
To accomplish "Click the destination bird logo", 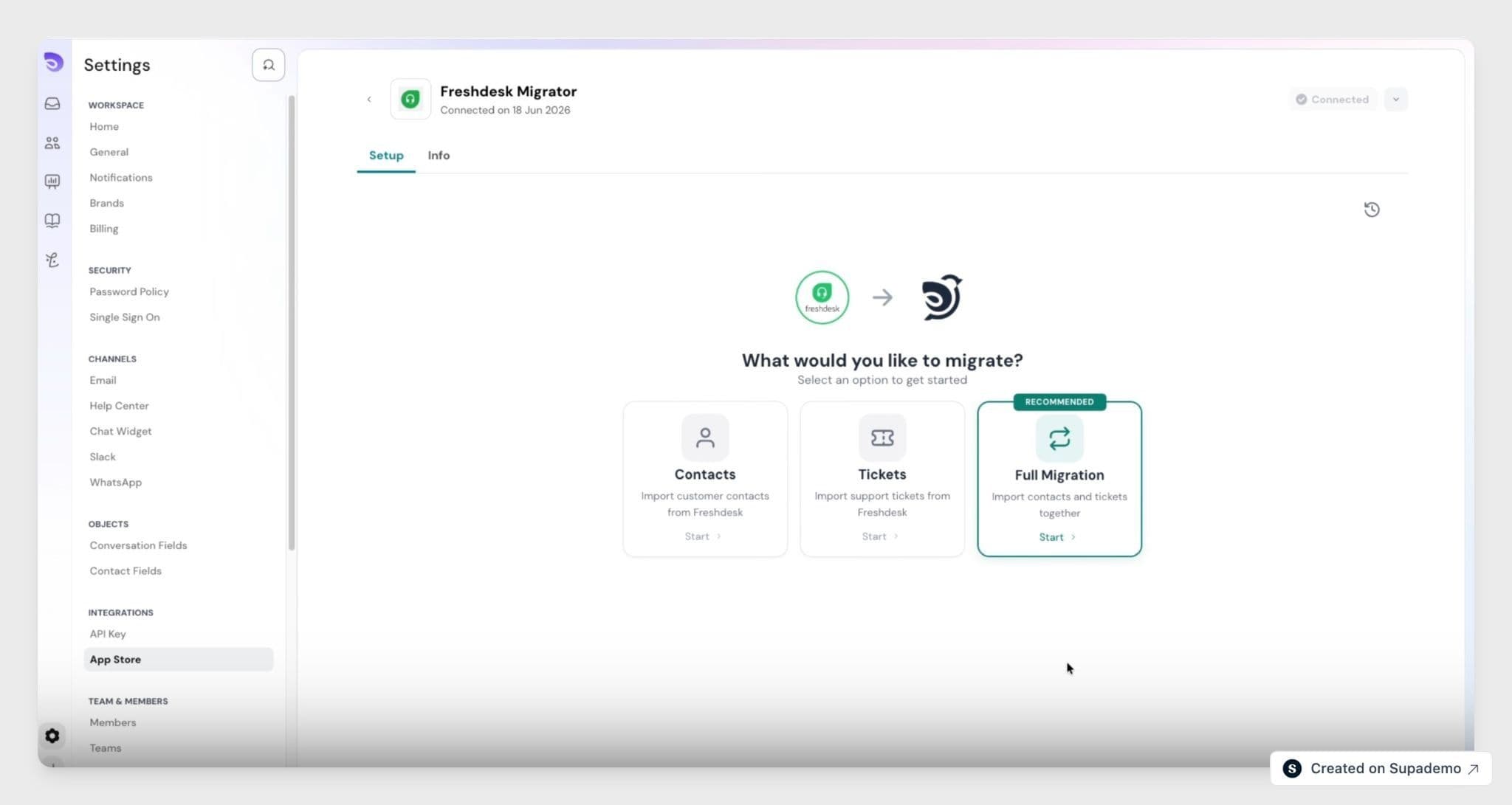I will pos(942,297).
